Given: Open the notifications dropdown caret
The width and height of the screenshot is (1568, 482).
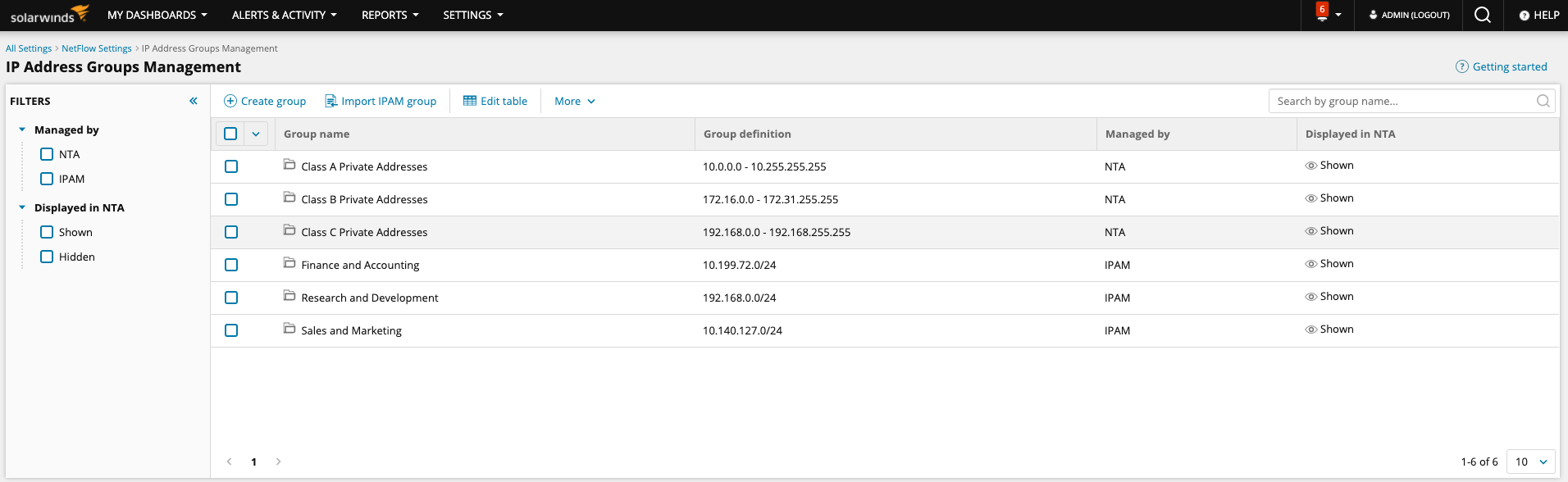Looking at the screenshot, I should [1338, 15].
